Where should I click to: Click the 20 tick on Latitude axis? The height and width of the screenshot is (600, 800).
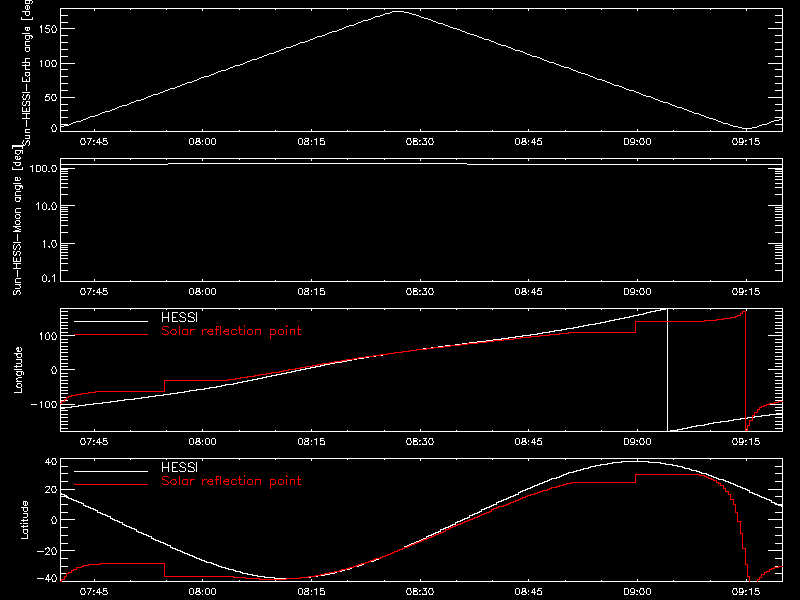(x=51, y=490)
